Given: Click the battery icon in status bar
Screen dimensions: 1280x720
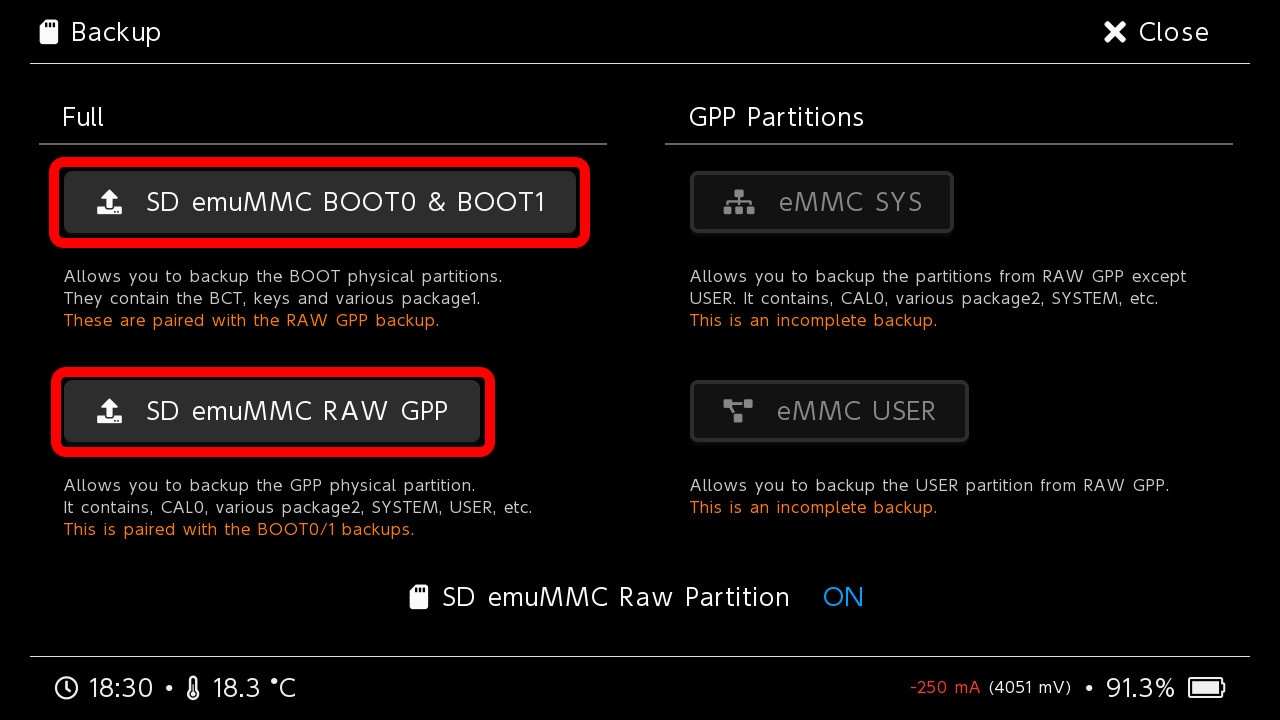Looking at the screenshot, I should point(1206,688).
